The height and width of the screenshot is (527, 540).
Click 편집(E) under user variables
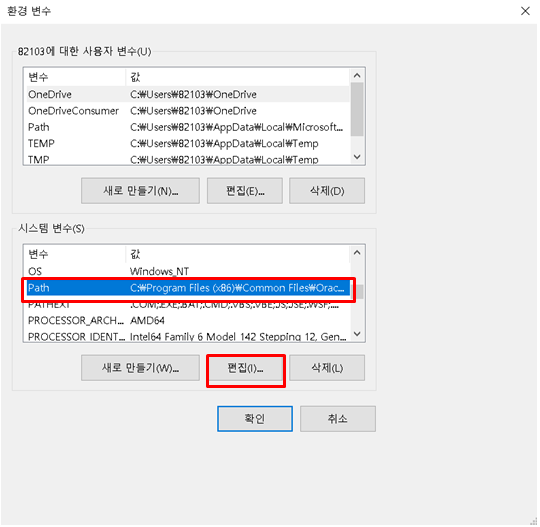click(x=245, y=190)
